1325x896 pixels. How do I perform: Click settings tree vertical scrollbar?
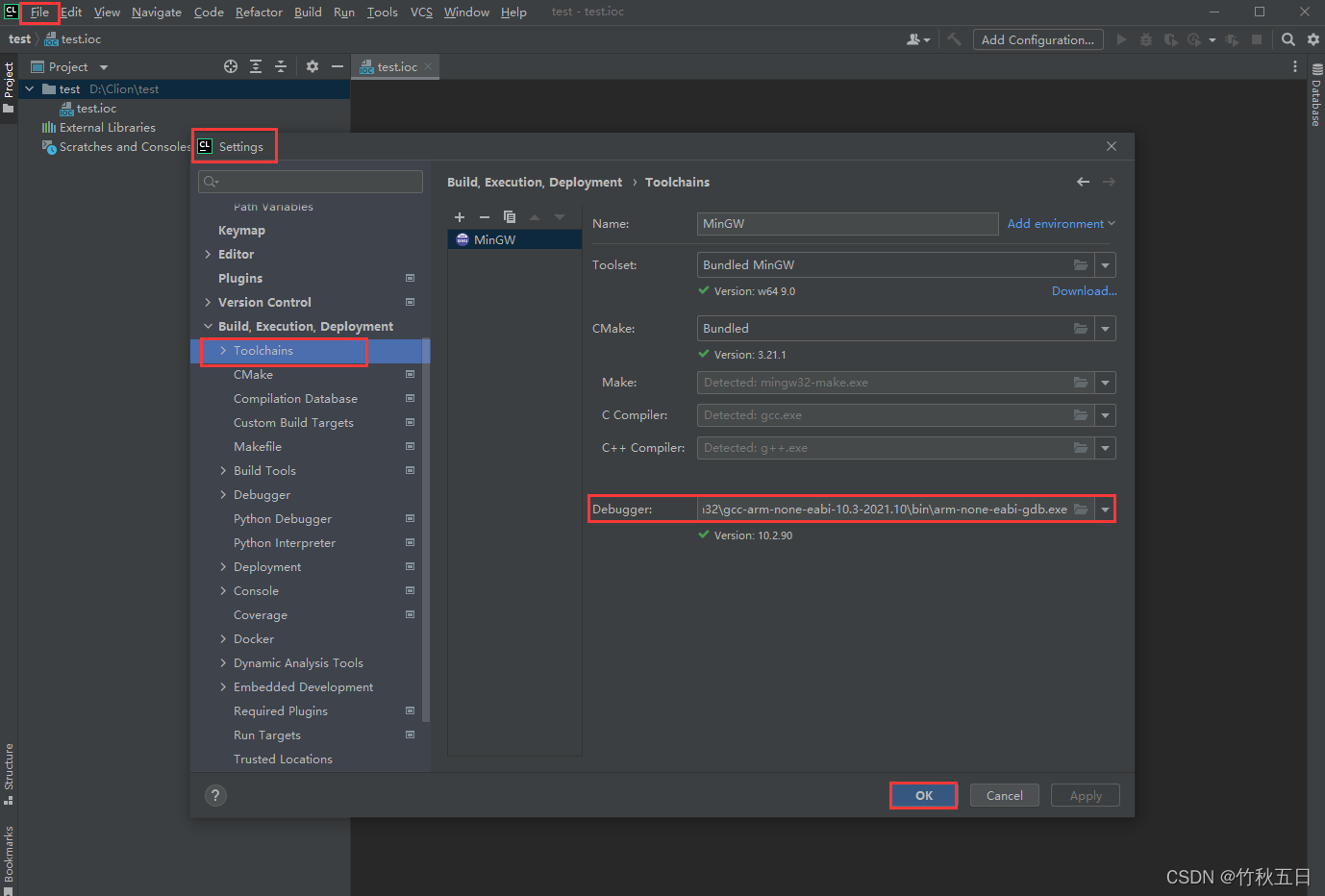pyautogui.click(x=426, y=529)
